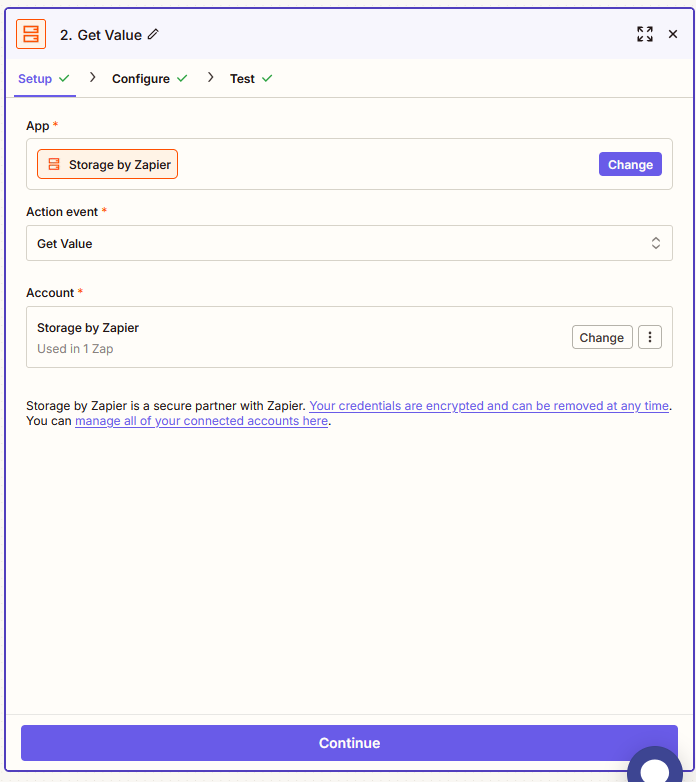Image resolution: width=696 pixels, height=782 pixels.
Task: Click the up-down chevron in Action event field
Action: click(x=656, y=243)
